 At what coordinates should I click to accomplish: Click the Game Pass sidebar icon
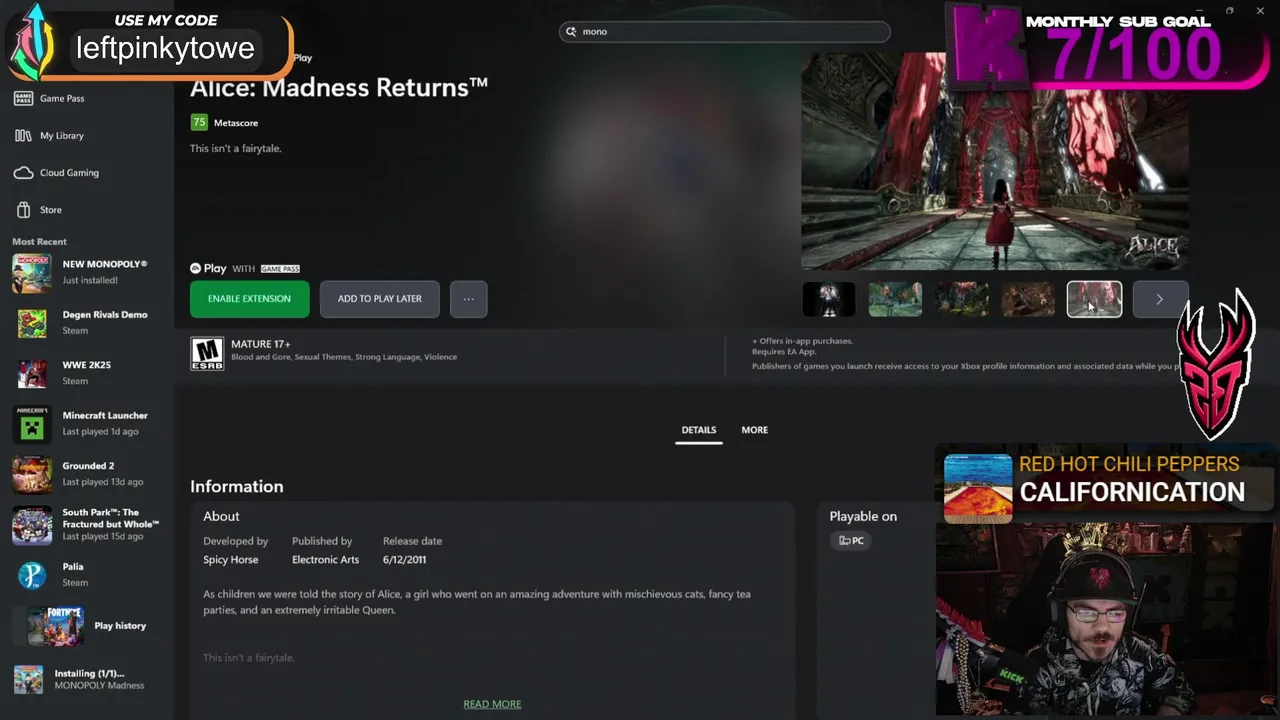tap(23, 98)
